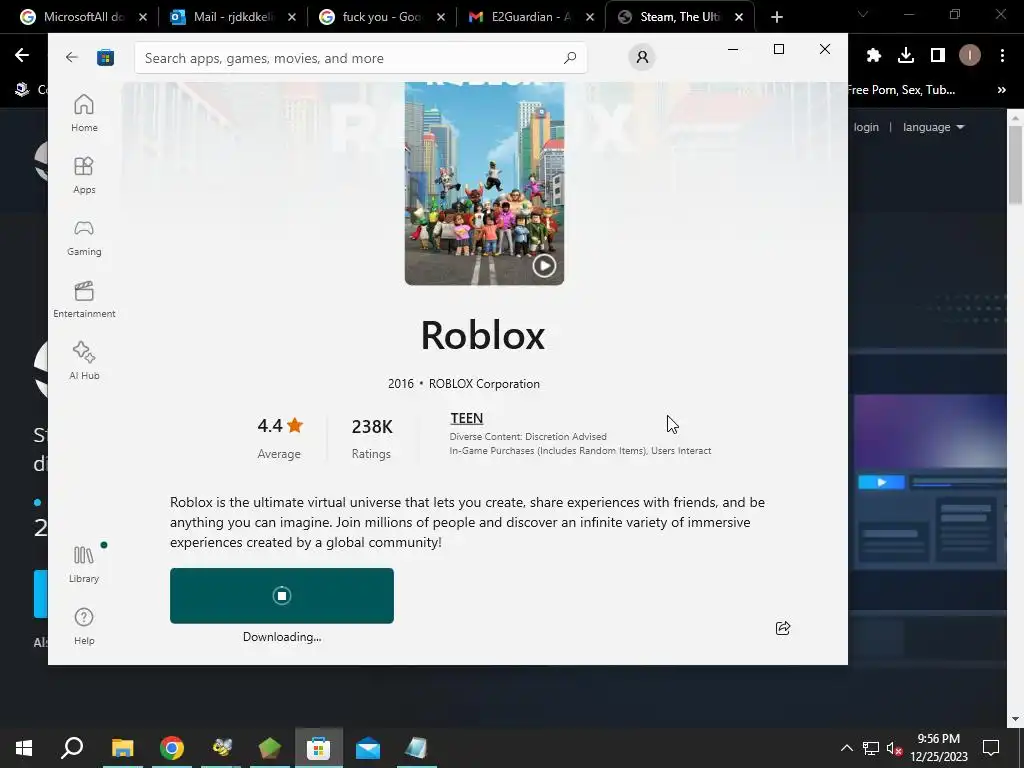This screenshot has height=768, width=1024.
Task: Click the muted volume tray icon
Action: point(895,748)
